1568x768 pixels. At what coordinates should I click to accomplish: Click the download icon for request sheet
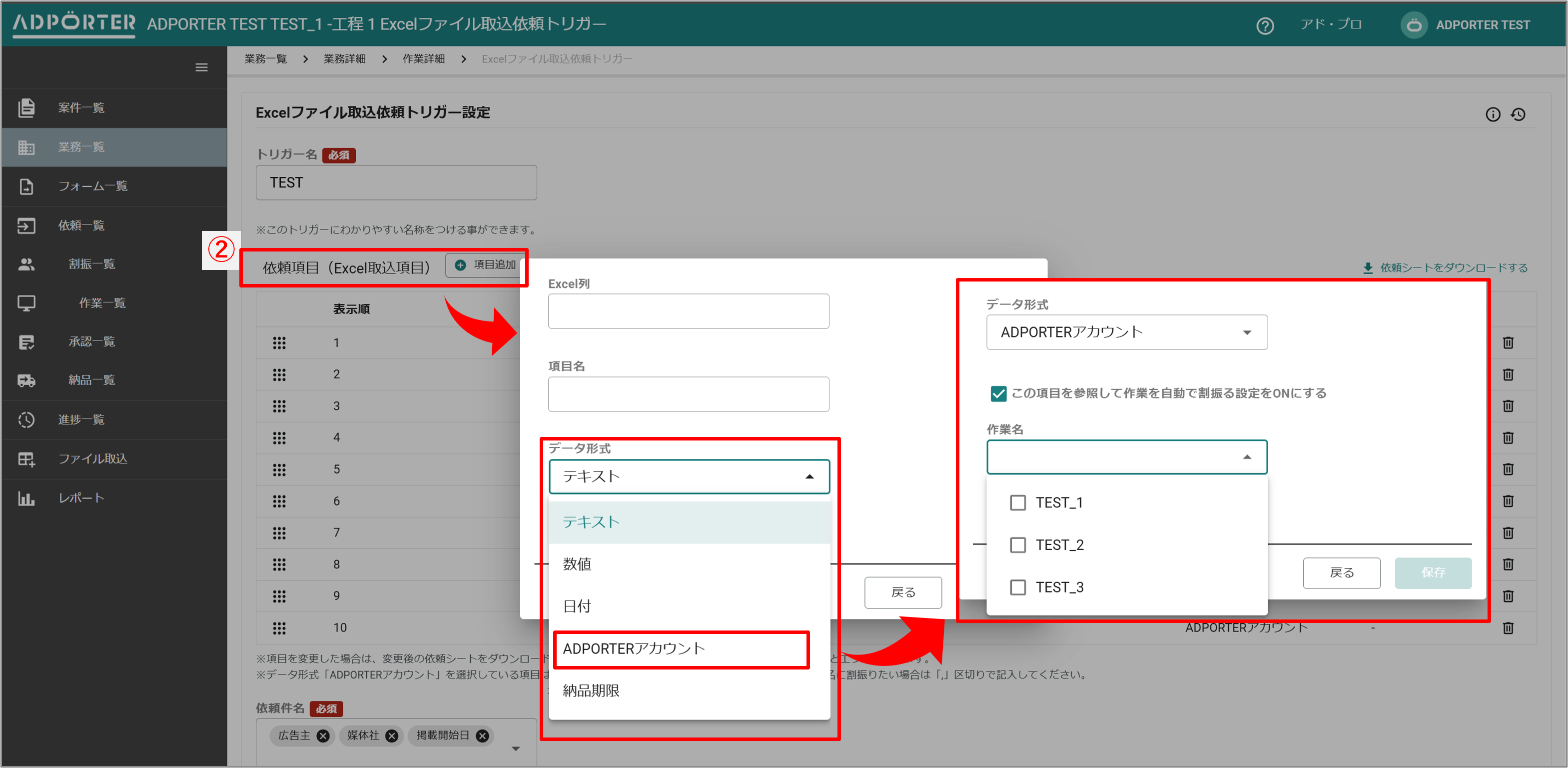1368,268
